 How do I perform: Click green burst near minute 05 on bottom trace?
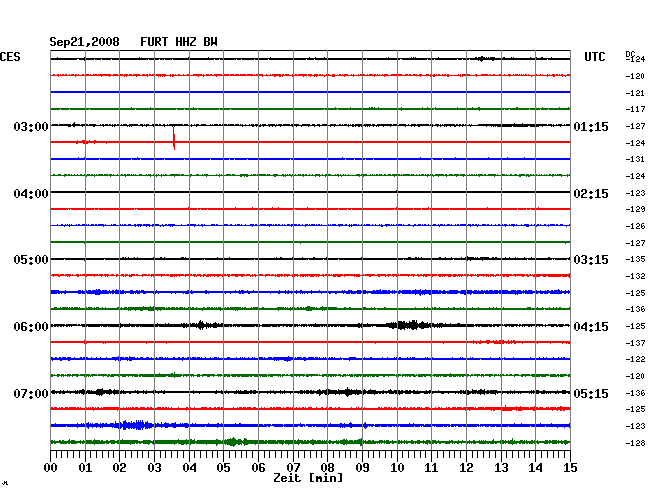233,442
